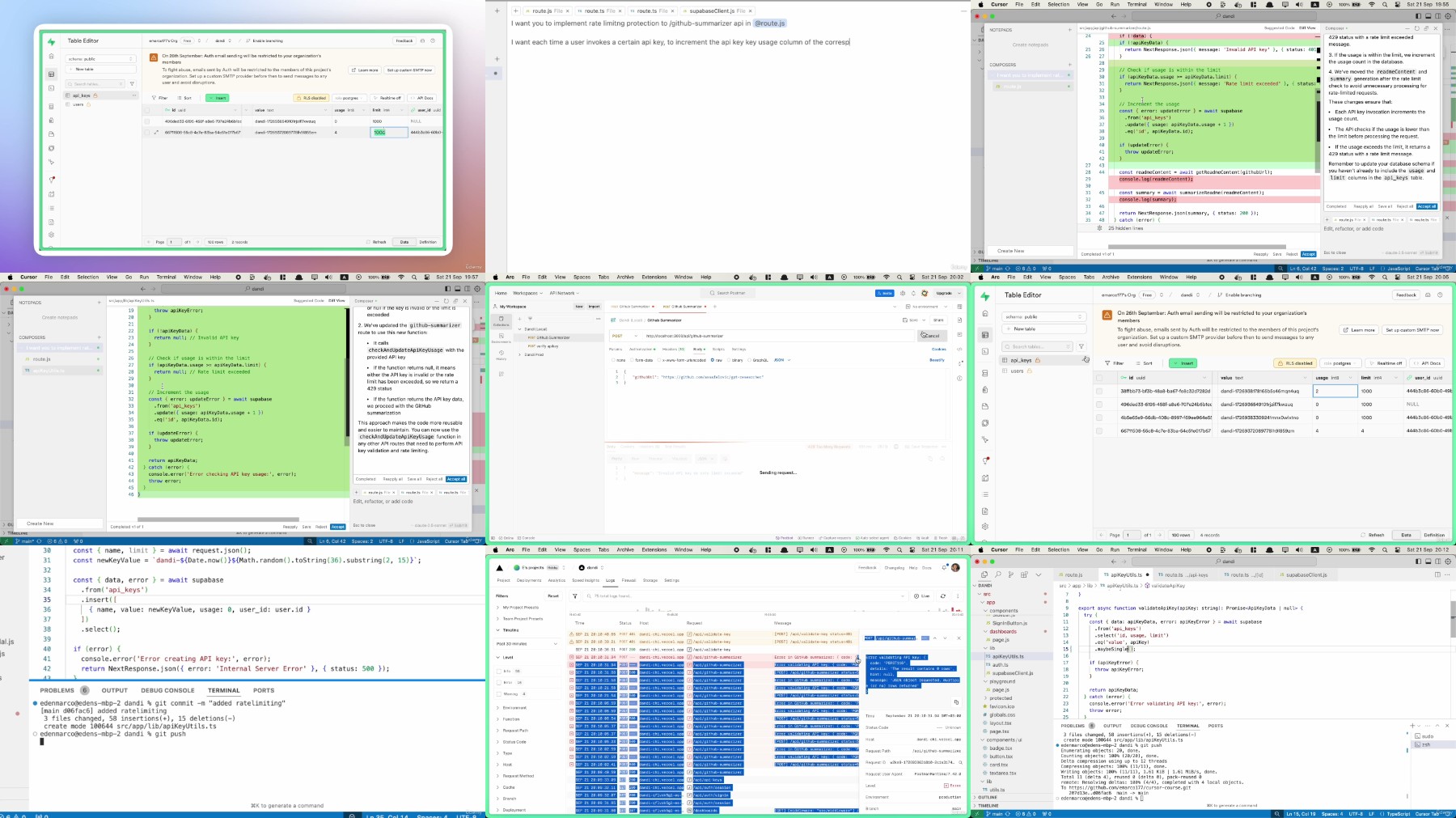Switch to the Scripts tab in Postman

718,349
